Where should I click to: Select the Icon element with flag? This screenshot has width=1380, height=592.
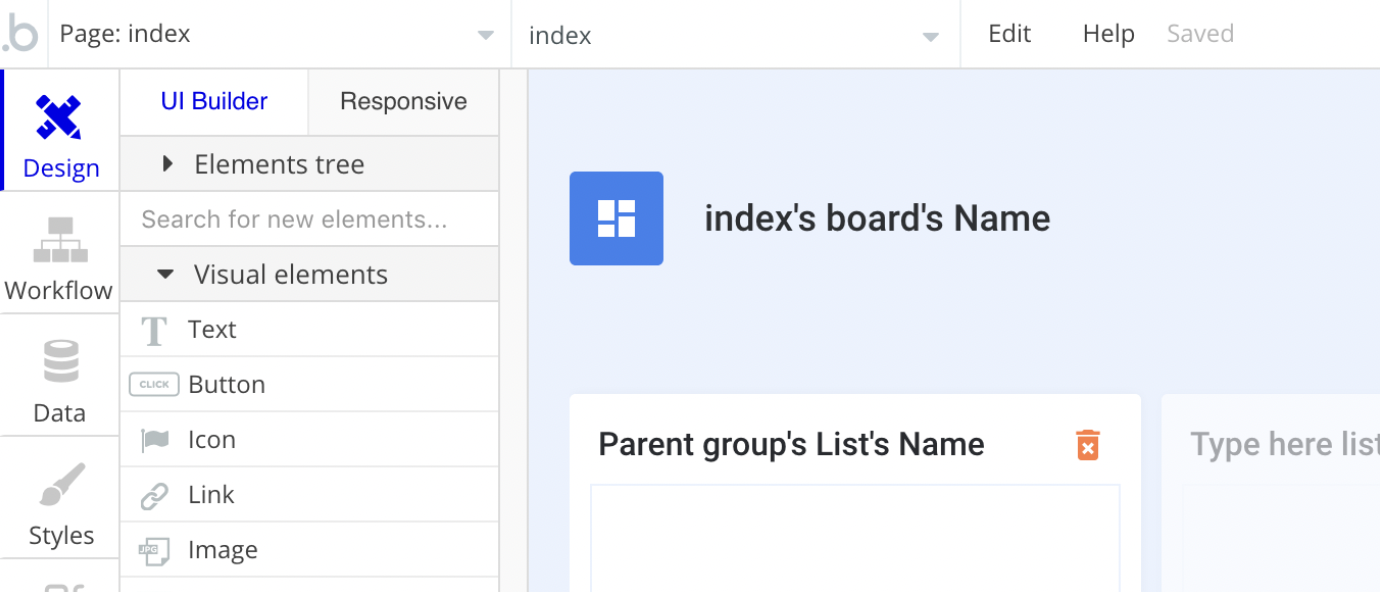point(211,440)
